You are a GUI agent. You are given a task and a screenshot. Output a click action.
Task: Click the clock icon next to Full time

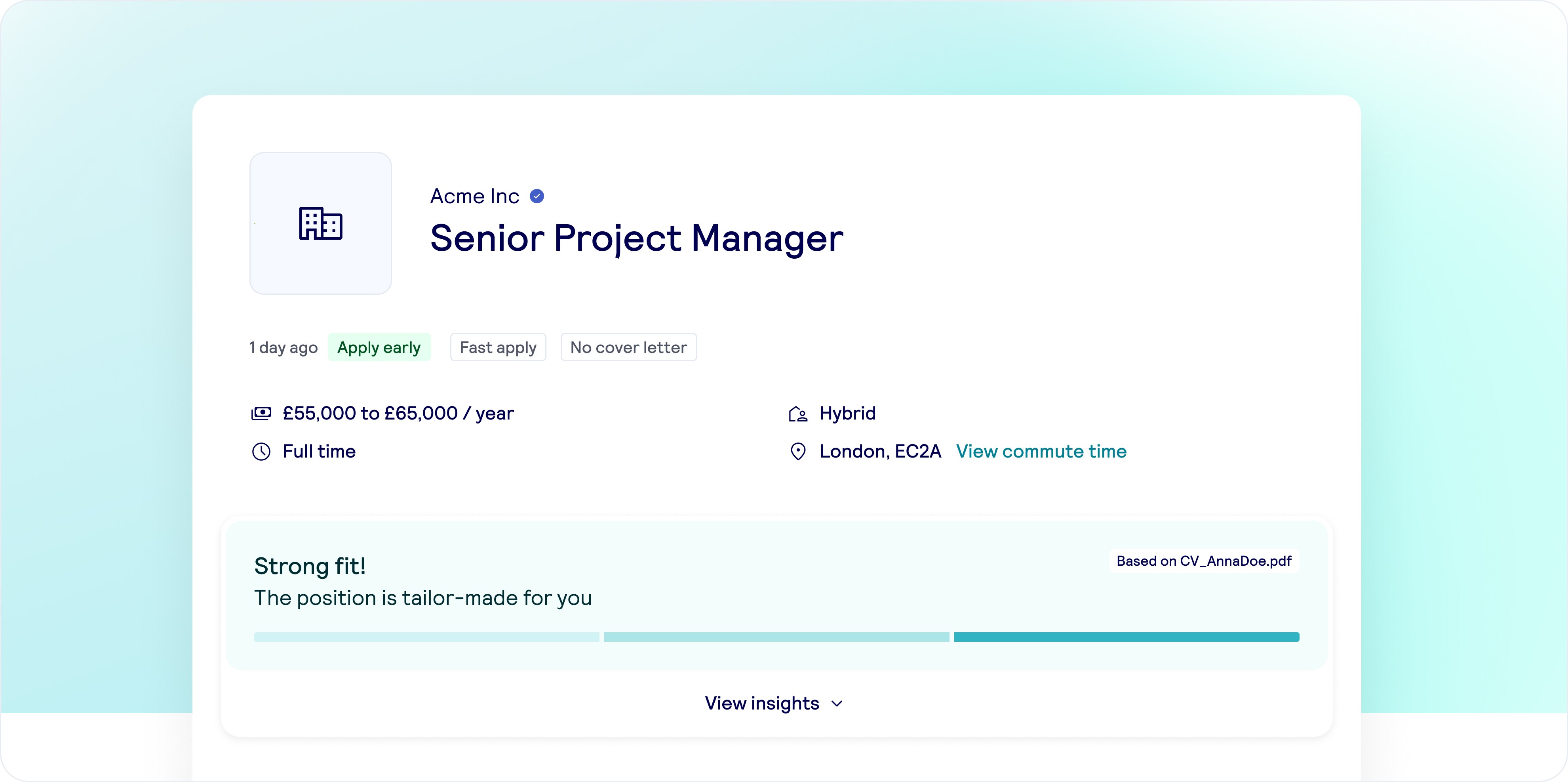pos(261,452)
